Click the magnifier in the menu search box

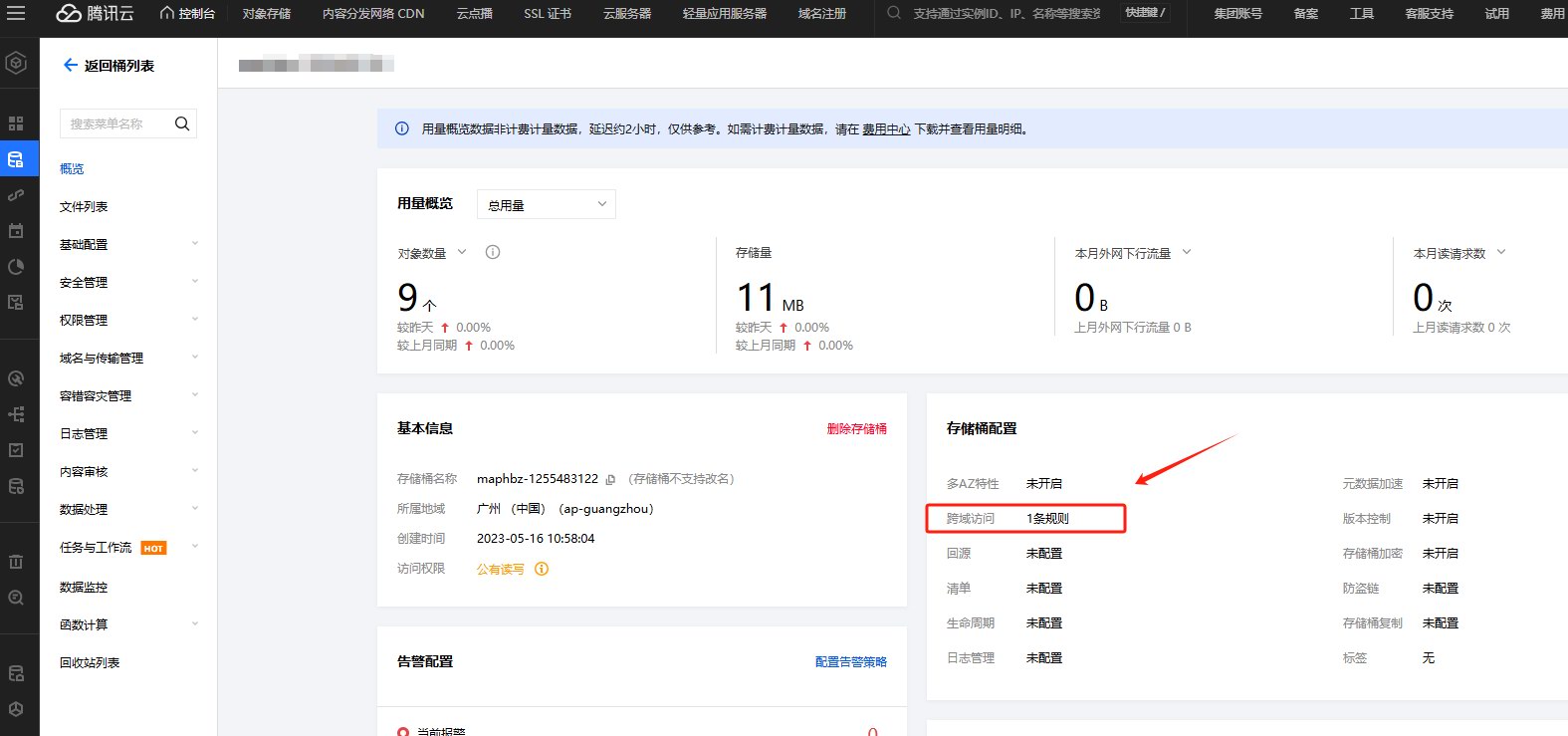coord(182,123)
